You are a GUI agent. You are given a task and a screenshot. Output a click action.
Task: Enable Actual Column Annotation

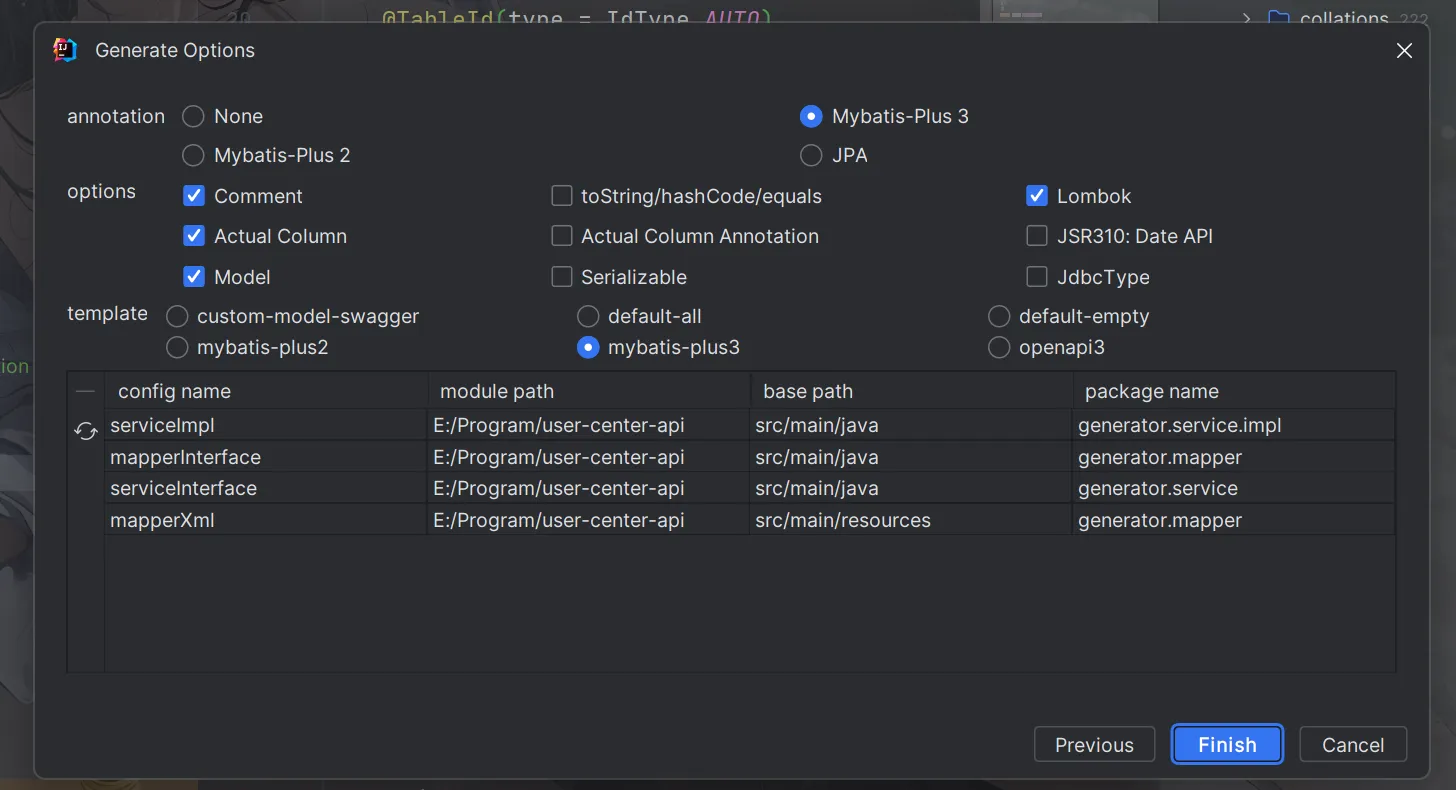pyautogui.click(x=562, y=236)
